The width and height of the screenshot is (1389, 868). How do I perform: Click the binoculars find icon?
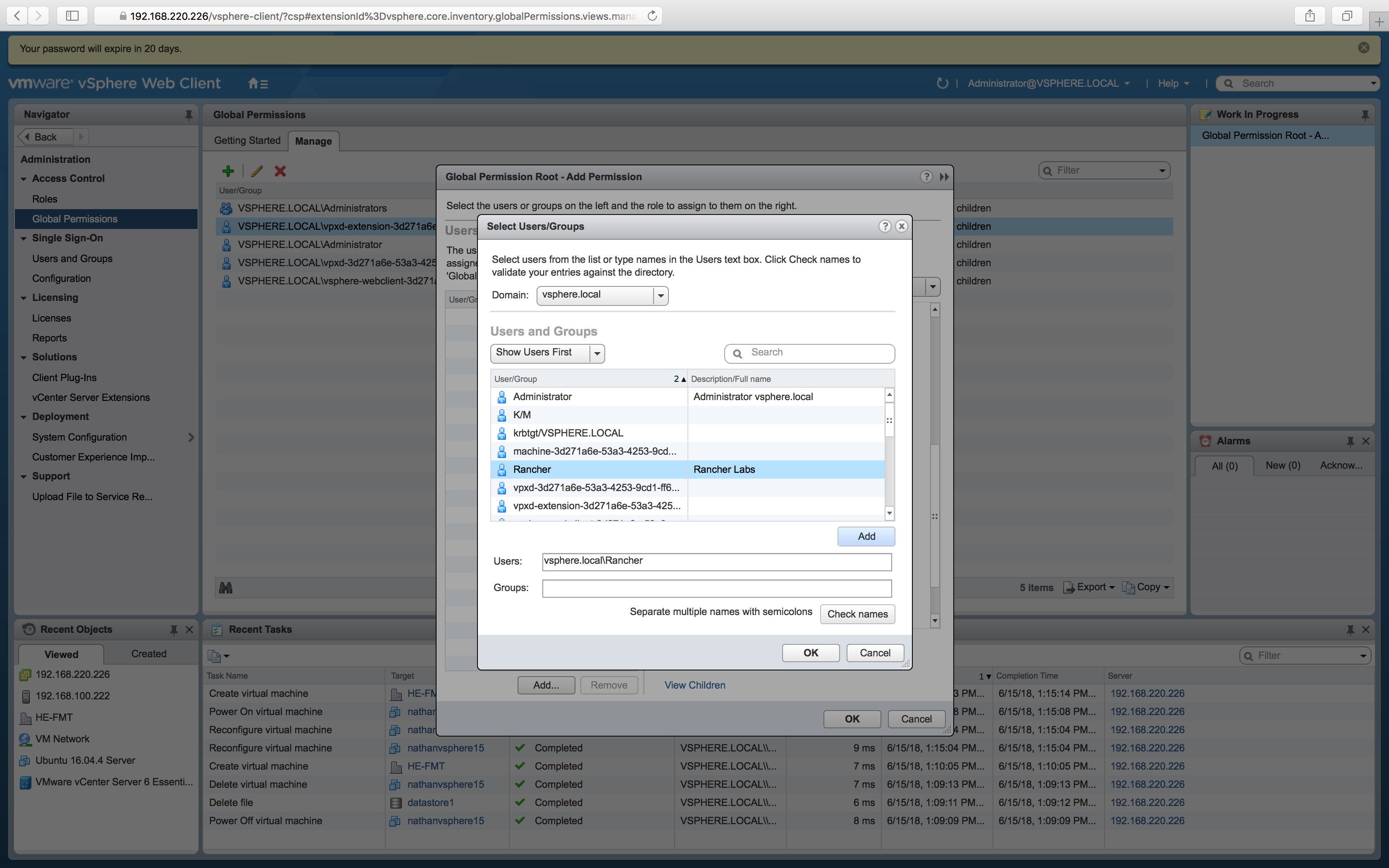click(226, 587)
